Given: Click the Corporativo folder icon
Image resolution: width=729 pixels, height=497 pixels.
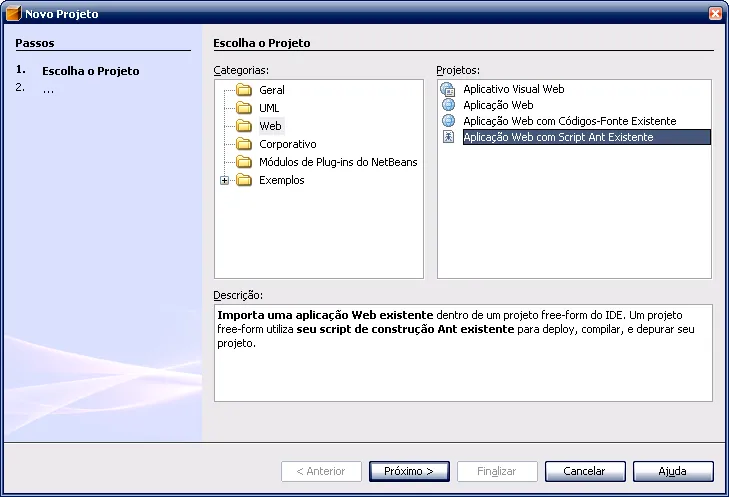Looking at the screenshot, I should [x=244, y=144].
